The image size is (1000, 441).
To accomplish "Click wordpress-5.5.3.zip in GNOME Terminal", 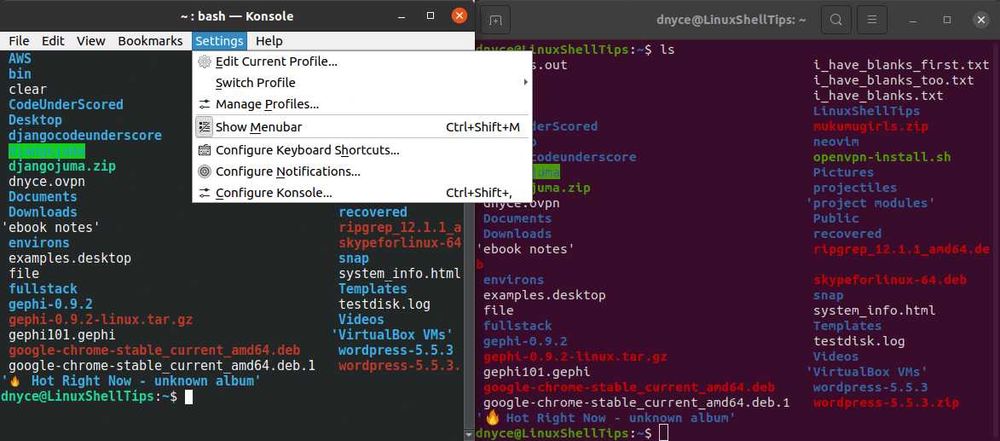I will (x=886, y=403).
